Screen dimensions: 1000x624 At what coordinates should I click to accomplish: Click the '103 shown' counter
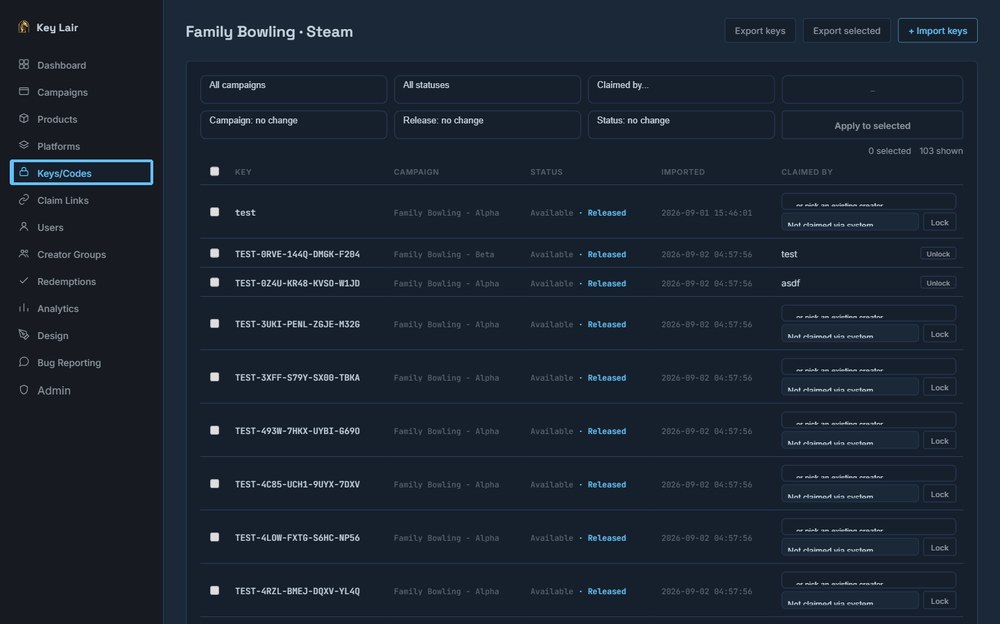click(941, 151)
